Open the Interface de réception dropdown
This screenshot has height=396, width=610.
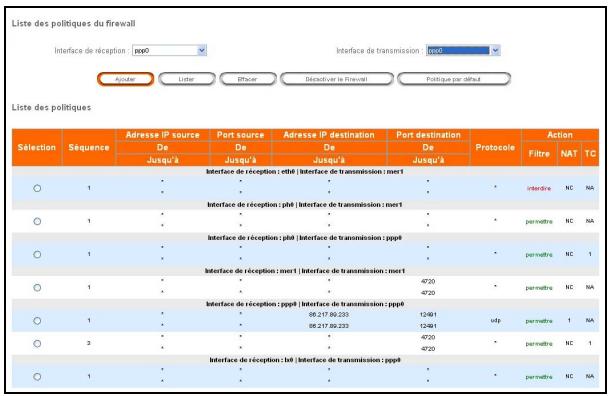(x=169, y=51)
